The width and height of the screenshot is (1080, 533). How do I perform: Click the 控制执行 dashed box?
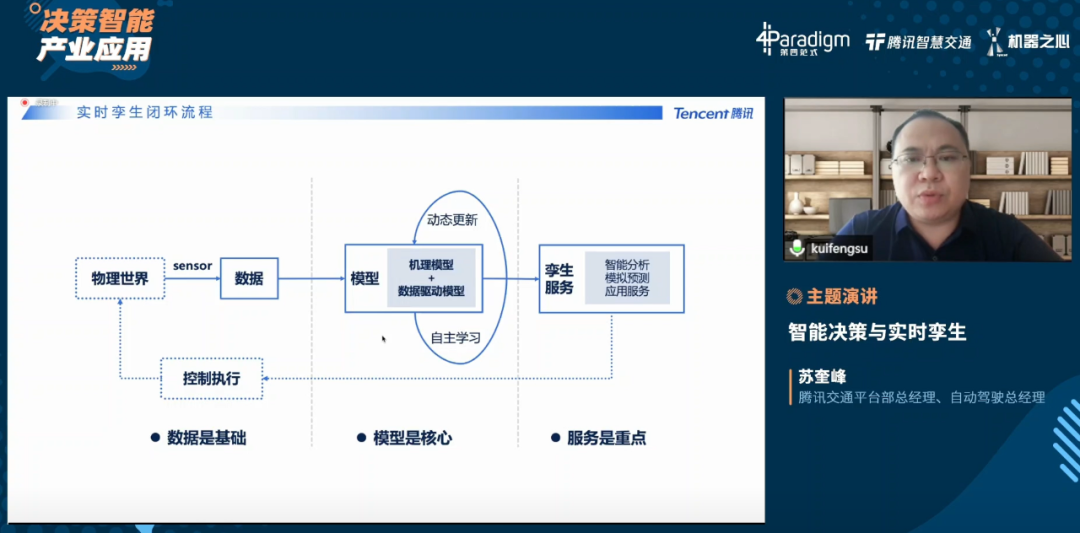coord(212,378)
